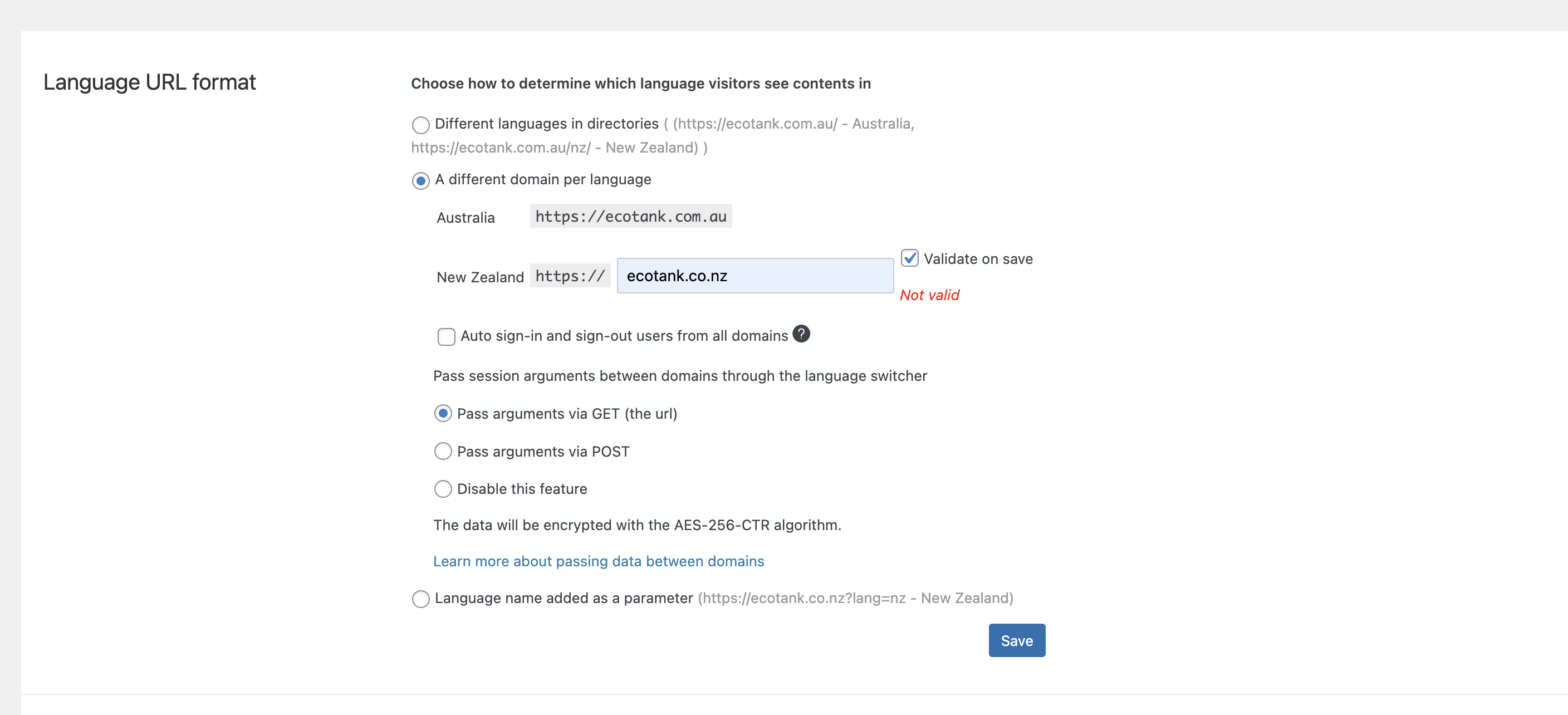
Task: Select the Different languages in directories option
Action: pyautogui.click(x=420, y=125)
